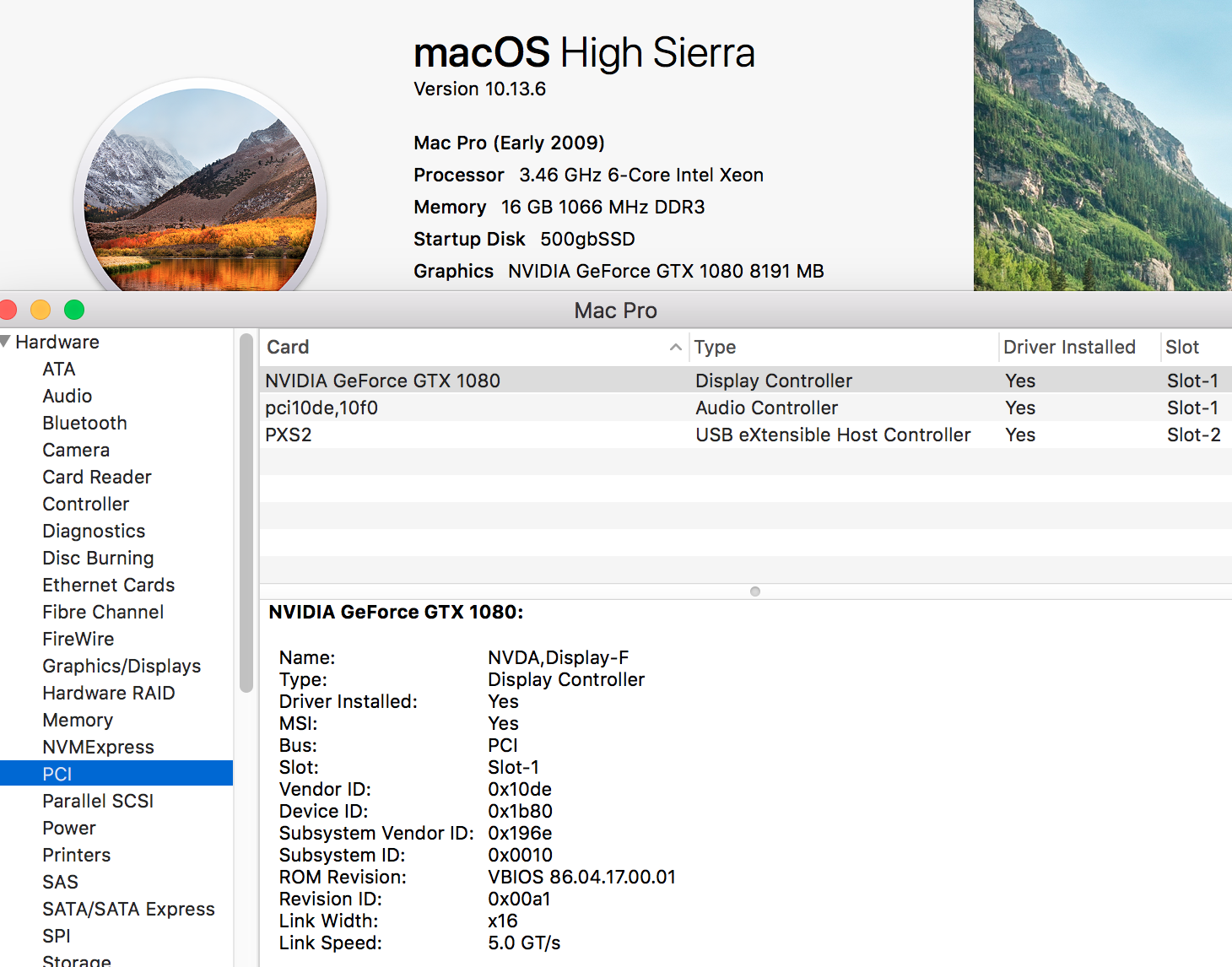The height and width of the screenshot is (967, 1232).
Task: Select SAS in the sidebar
Action: pyautogui.click(x=61, y=882)
